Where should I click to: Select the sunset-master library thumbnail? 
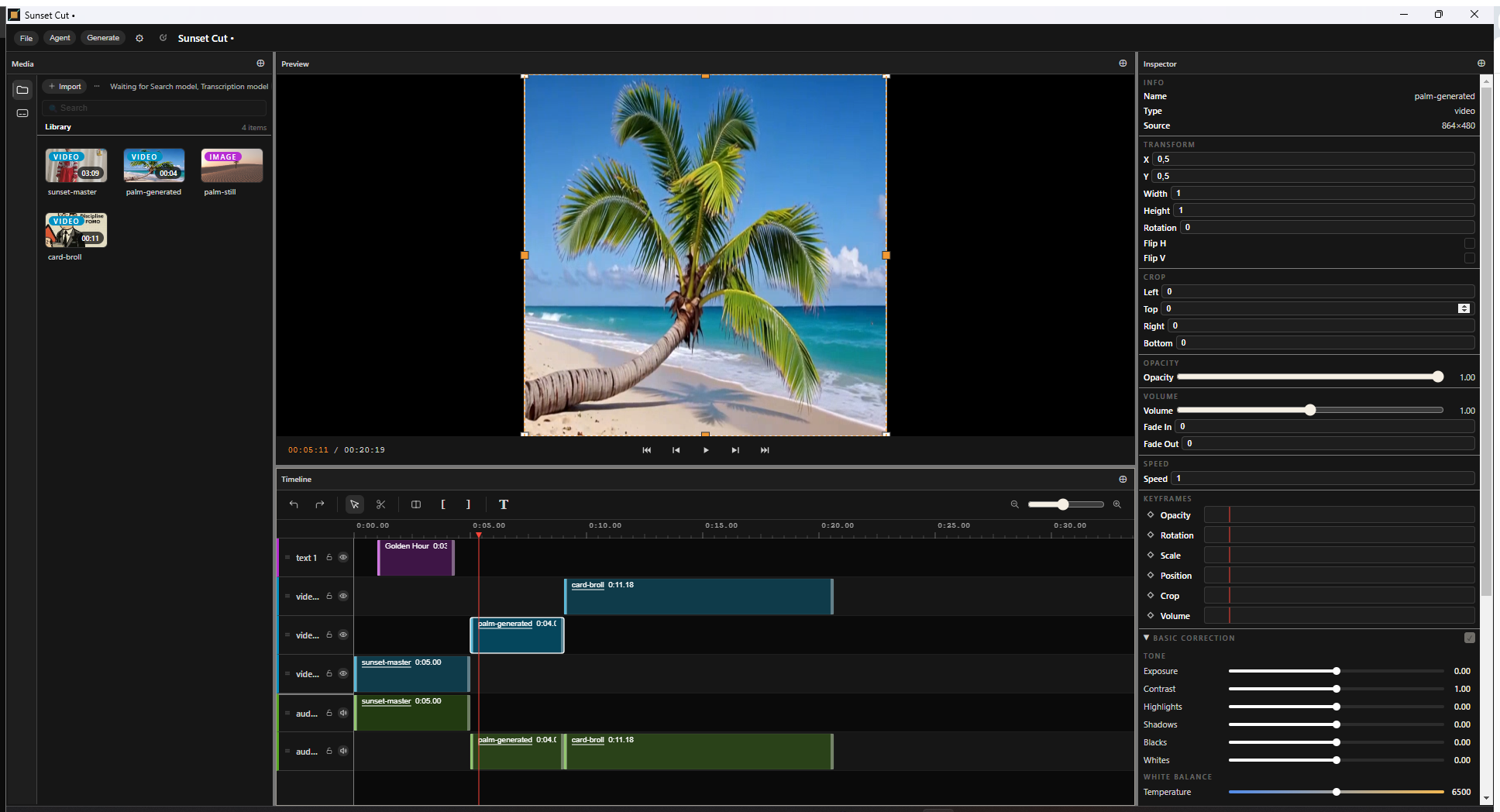pos(76,165)
